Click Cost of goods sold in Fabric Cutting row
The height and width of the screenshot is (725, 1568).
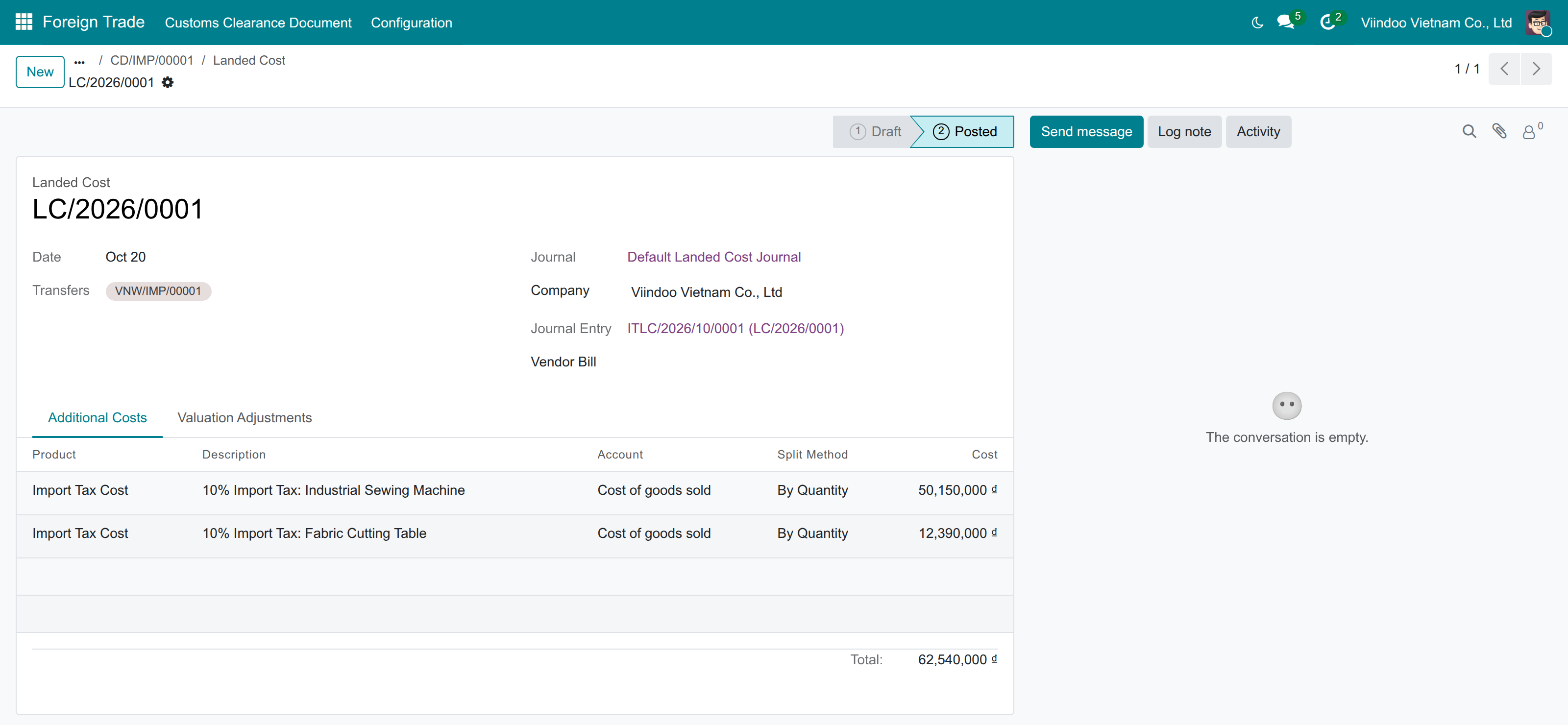pyautogui.click(x=654, y=533)
